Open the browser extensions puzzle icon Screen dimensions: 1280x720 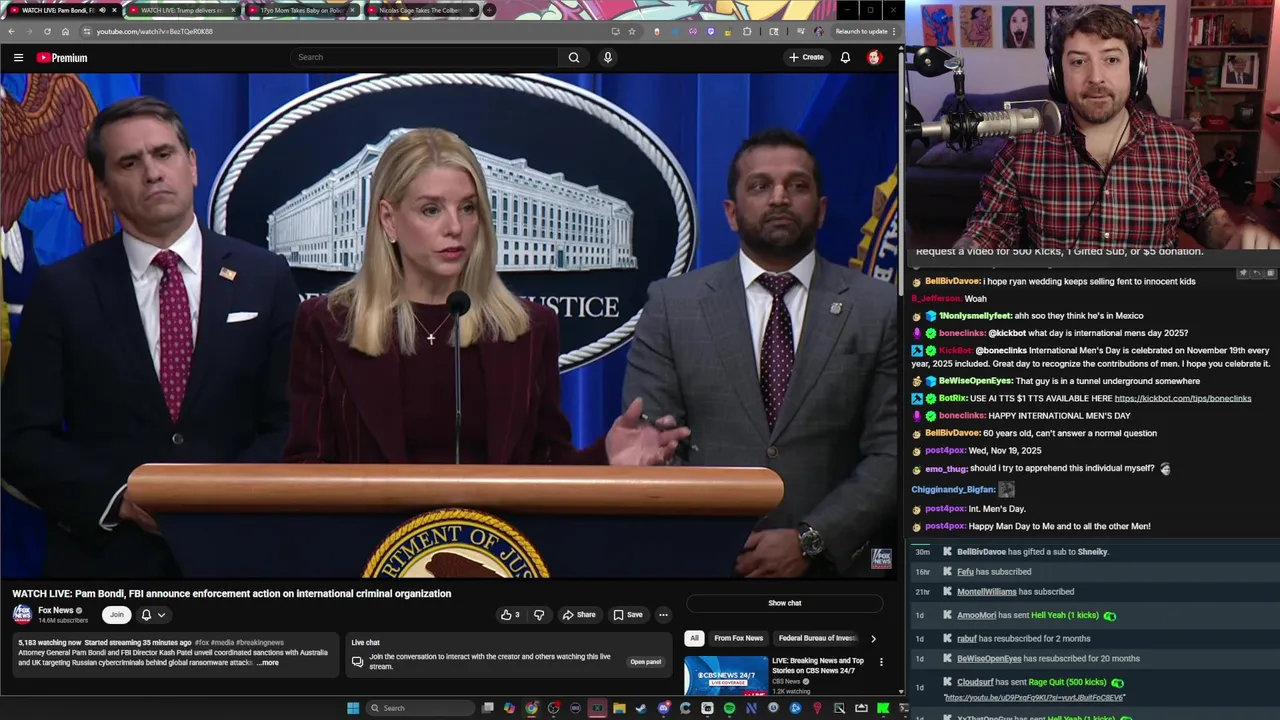747,31
